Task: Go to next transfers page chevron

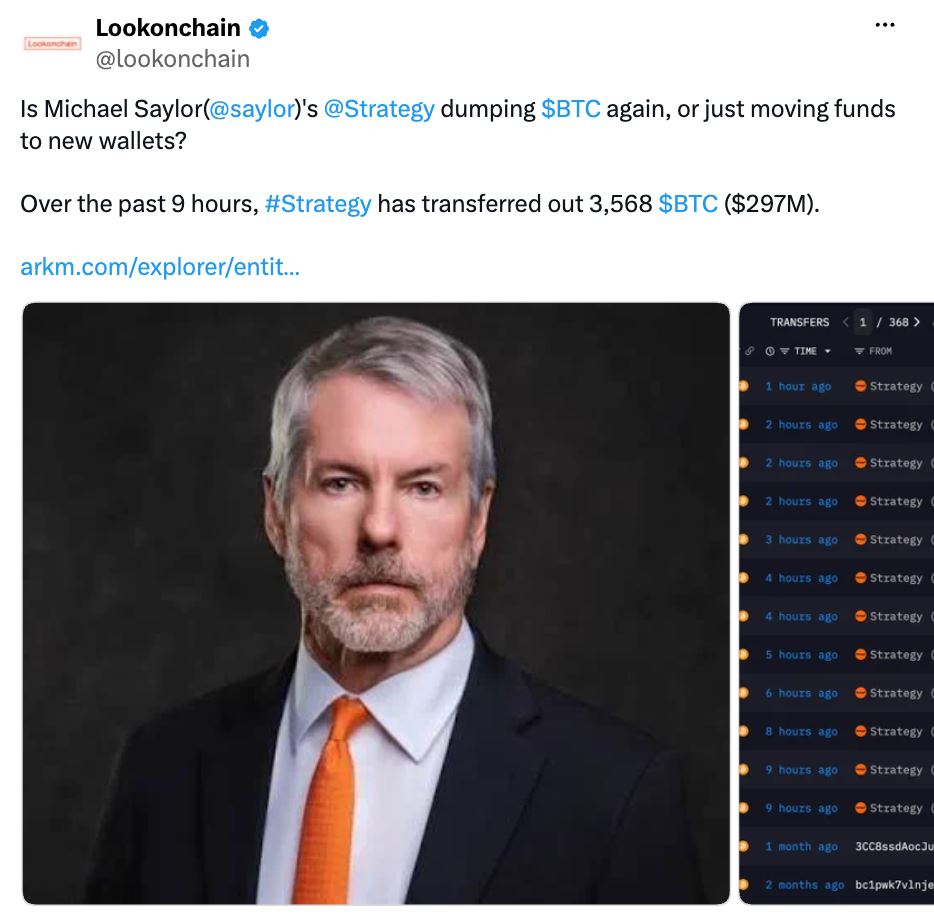Action: click(x=917, y=322)
